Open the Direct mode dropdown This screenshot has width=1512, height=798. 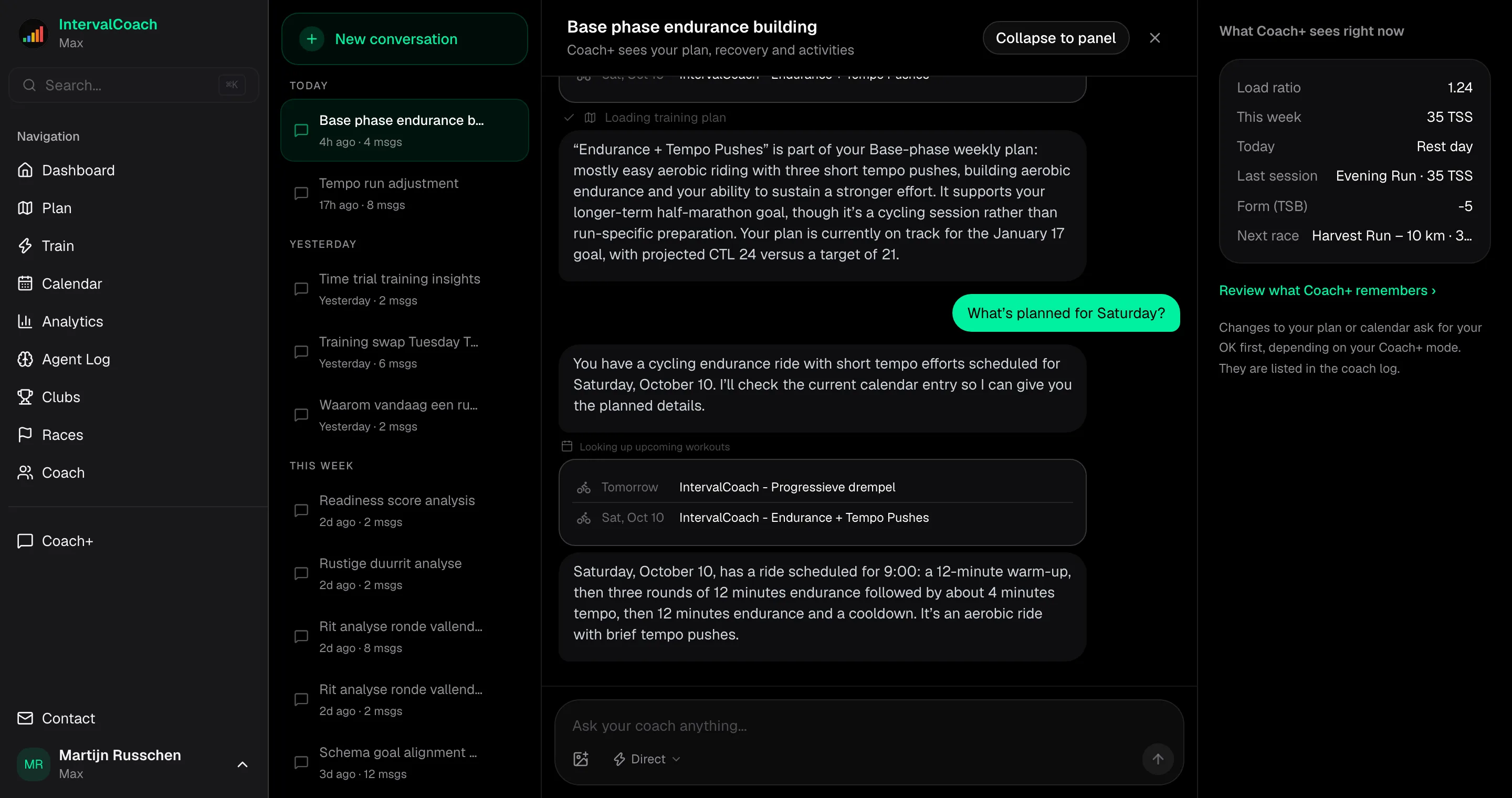pyautogui.click(x=647, y=759)
